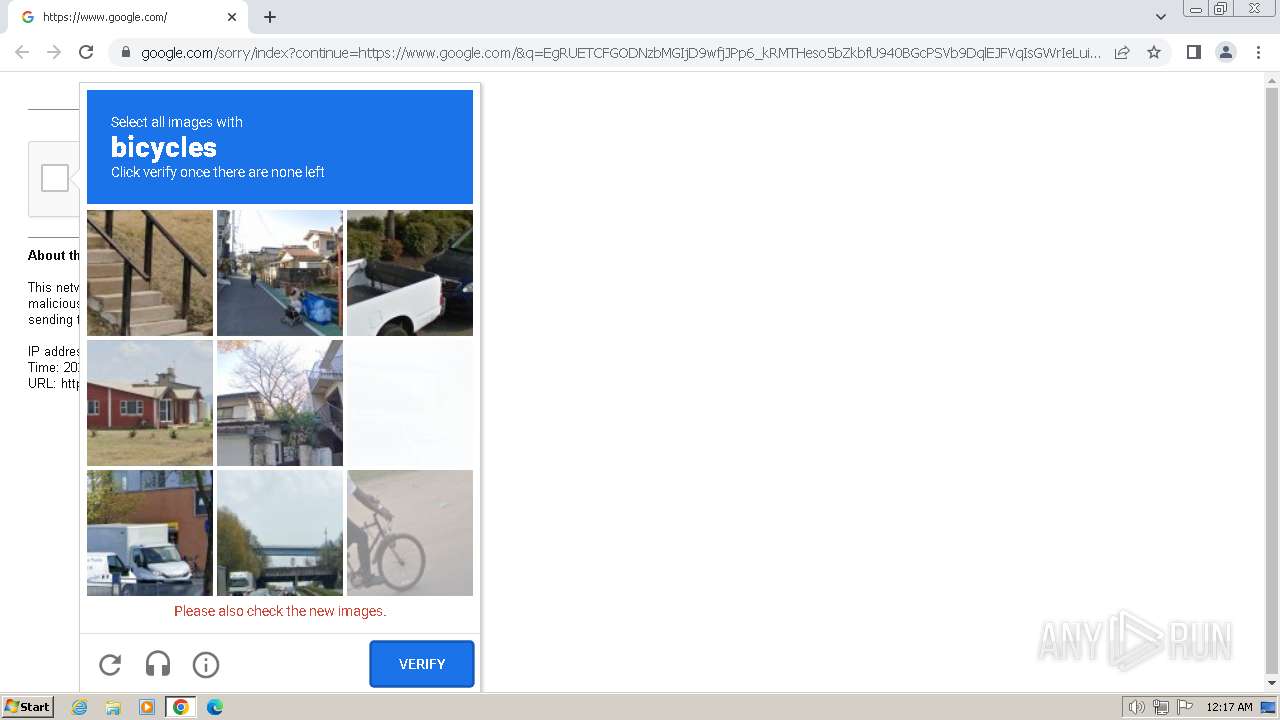The height and width of the screenshot is (720, 1280).
Task: Toggle the Chrome side panel
Action: point(1193,52)
